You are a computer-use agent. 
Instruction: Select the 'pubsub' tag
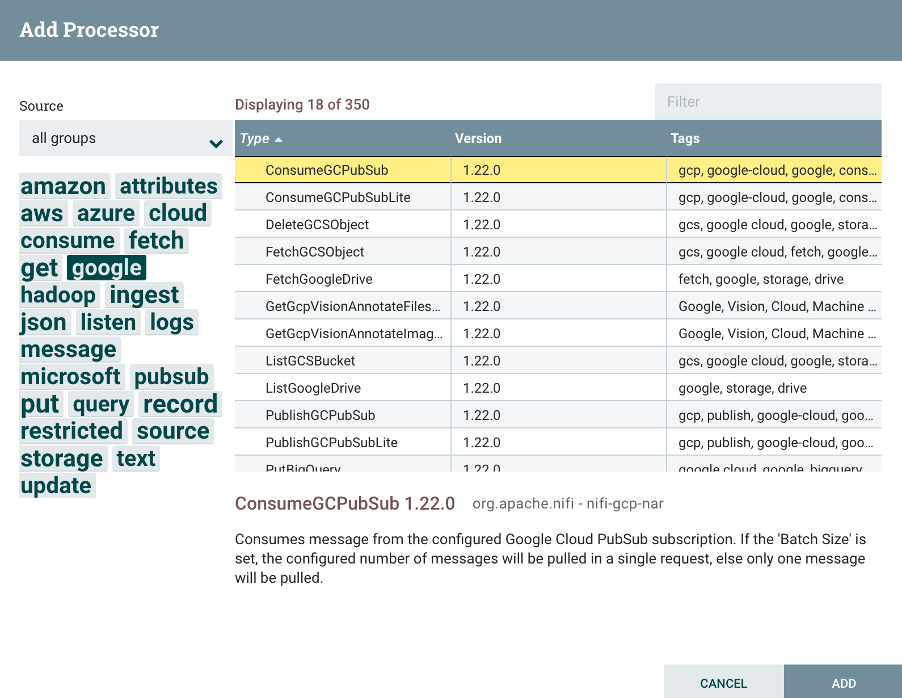pyautogui.click(x=171, y=377)
